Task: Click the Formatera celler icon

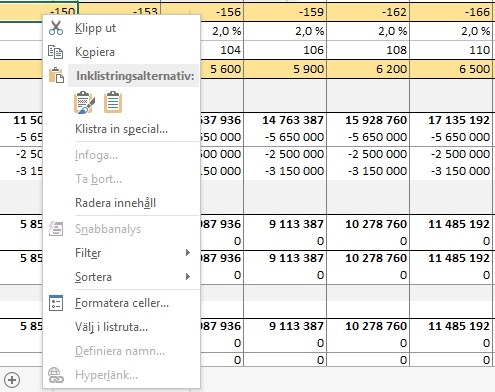Action: 56,303
